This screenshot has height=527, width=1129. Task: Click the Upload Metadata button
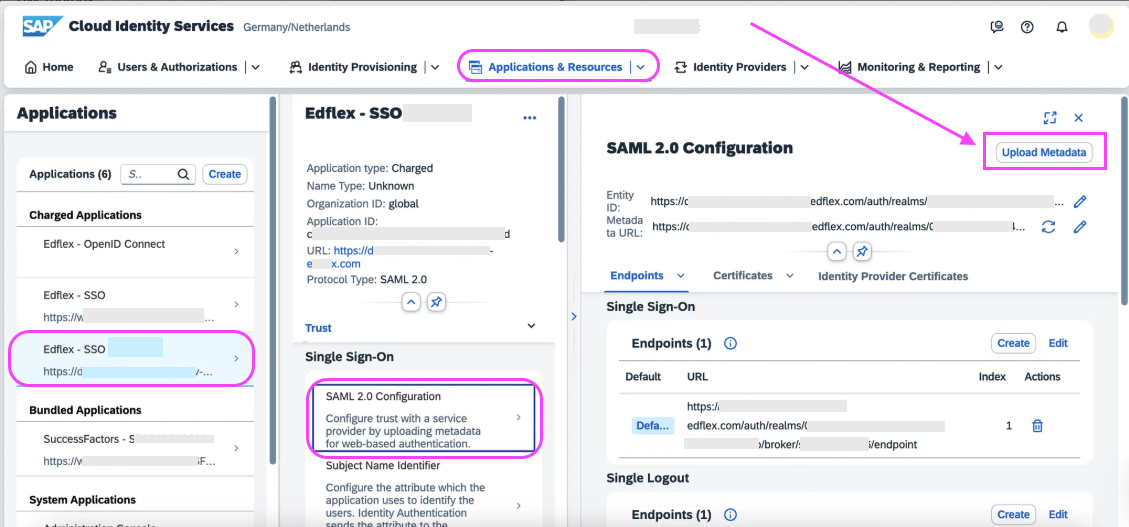click(x=1044, y=152)
